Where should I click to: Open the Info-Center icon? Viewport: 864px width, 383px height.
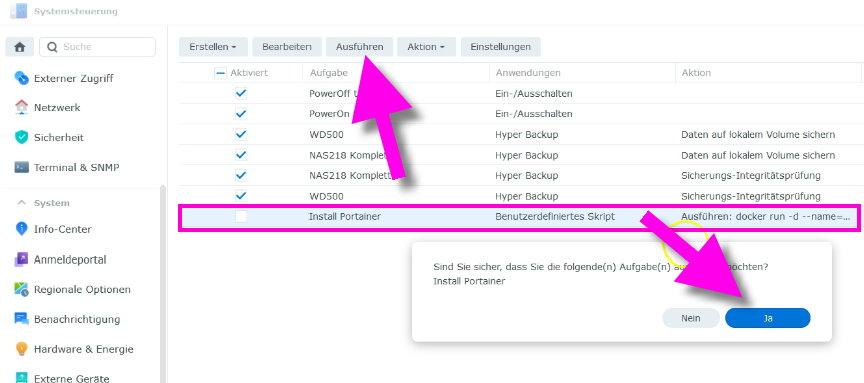[x=21, y=229]
